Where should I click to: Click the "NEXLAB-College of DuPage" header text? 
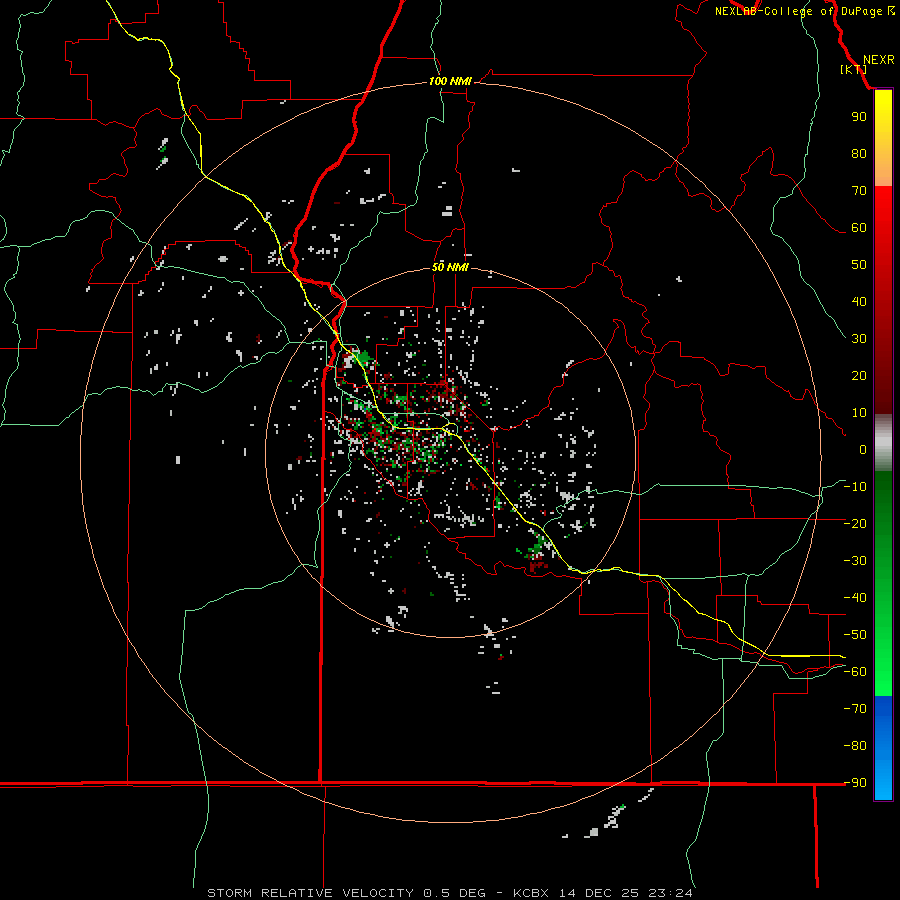(x=798, y=11)
